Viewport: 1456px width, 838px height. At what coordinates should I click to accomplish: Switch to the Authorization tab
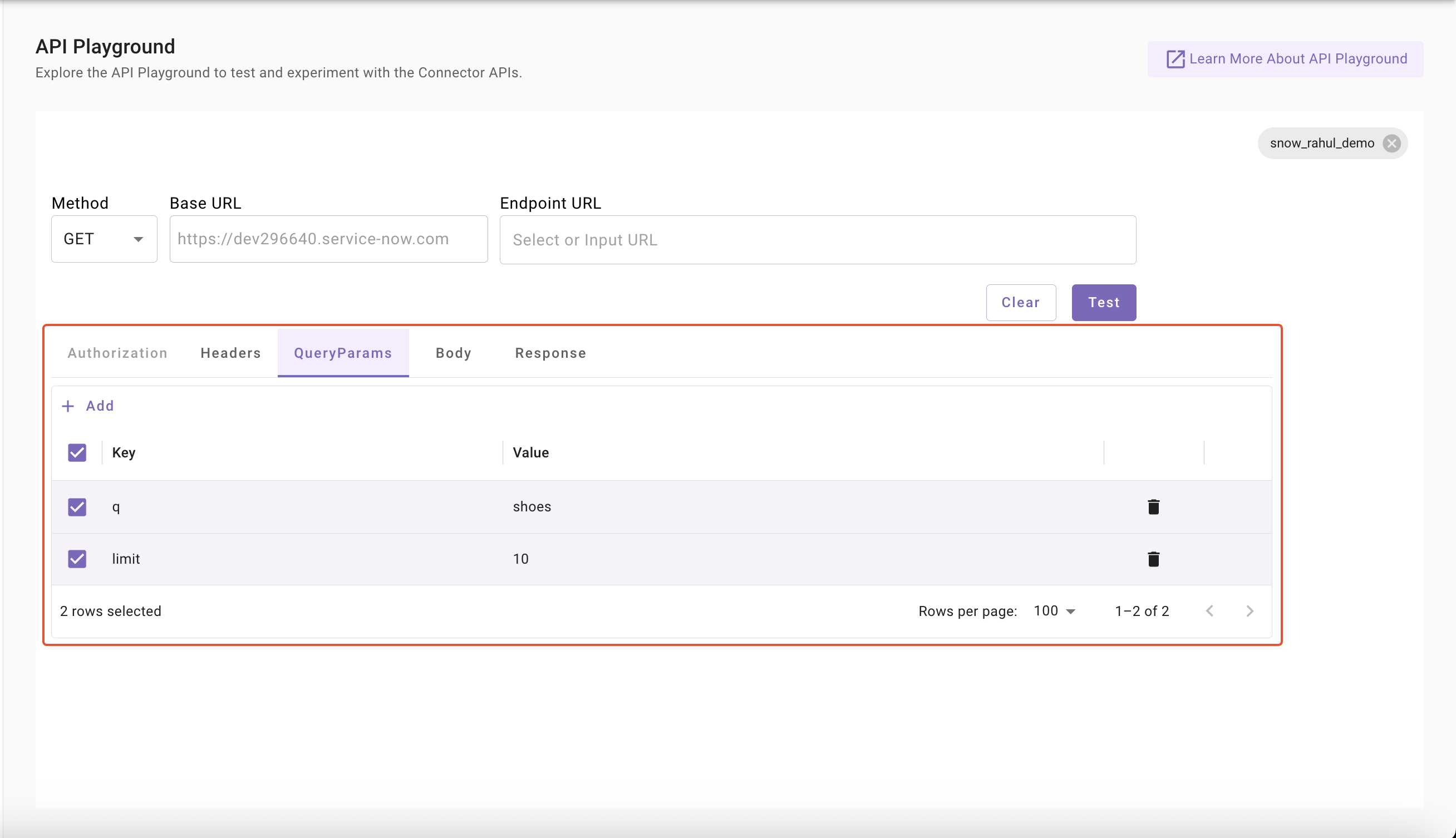117,353
